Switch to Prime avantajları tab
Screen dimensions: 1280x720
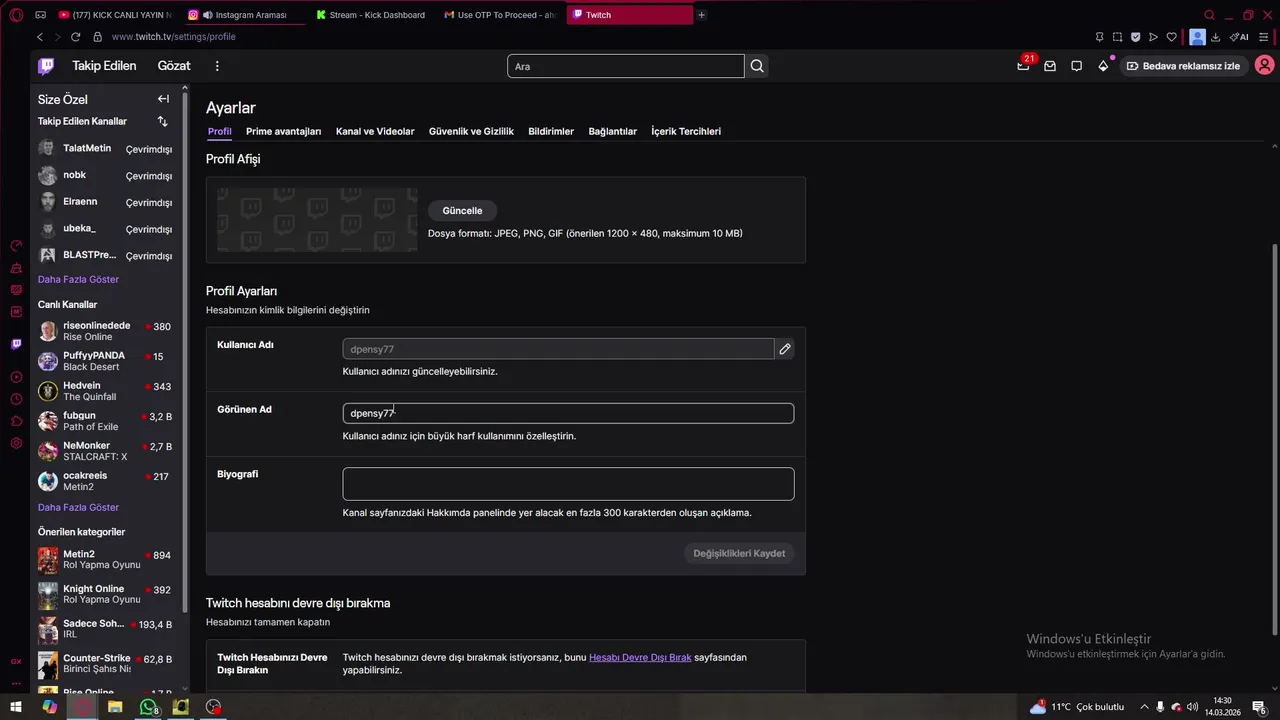click(283, 131)
